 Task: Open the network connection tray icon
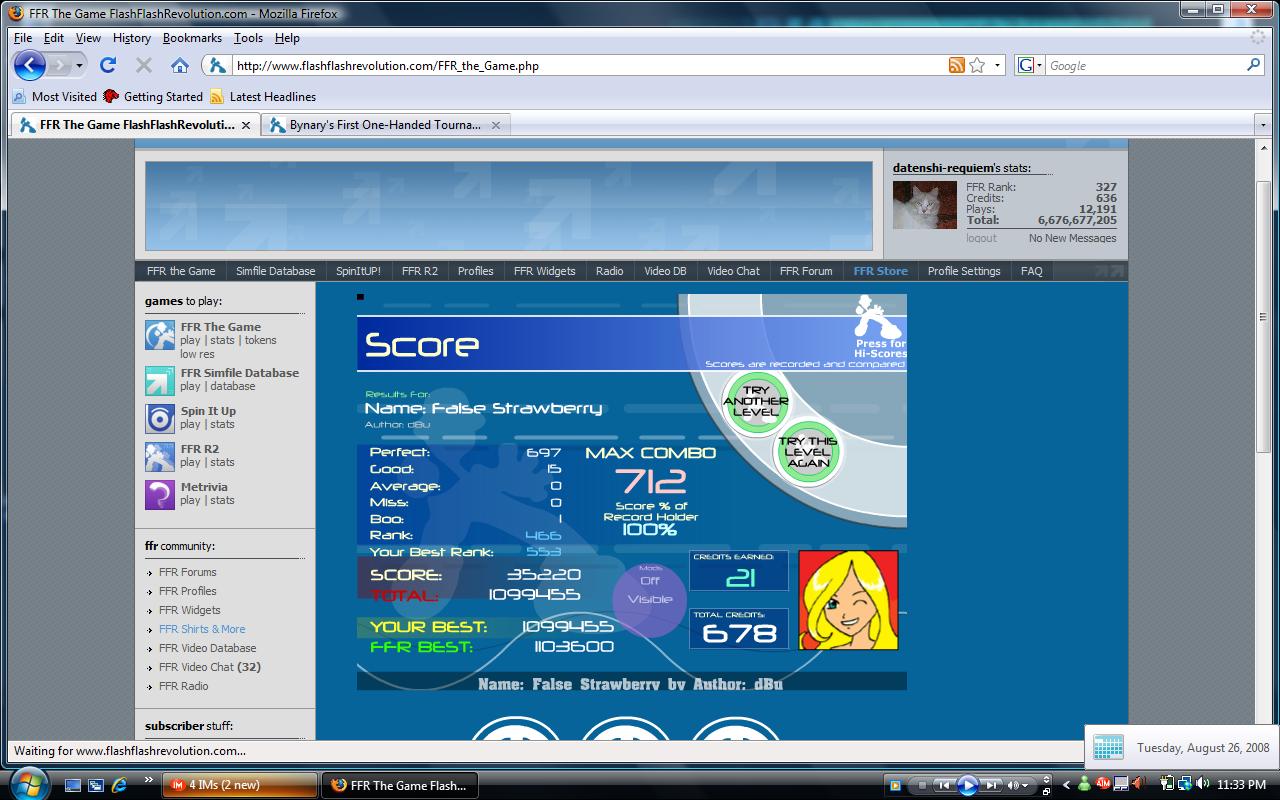coord(1184,784)
